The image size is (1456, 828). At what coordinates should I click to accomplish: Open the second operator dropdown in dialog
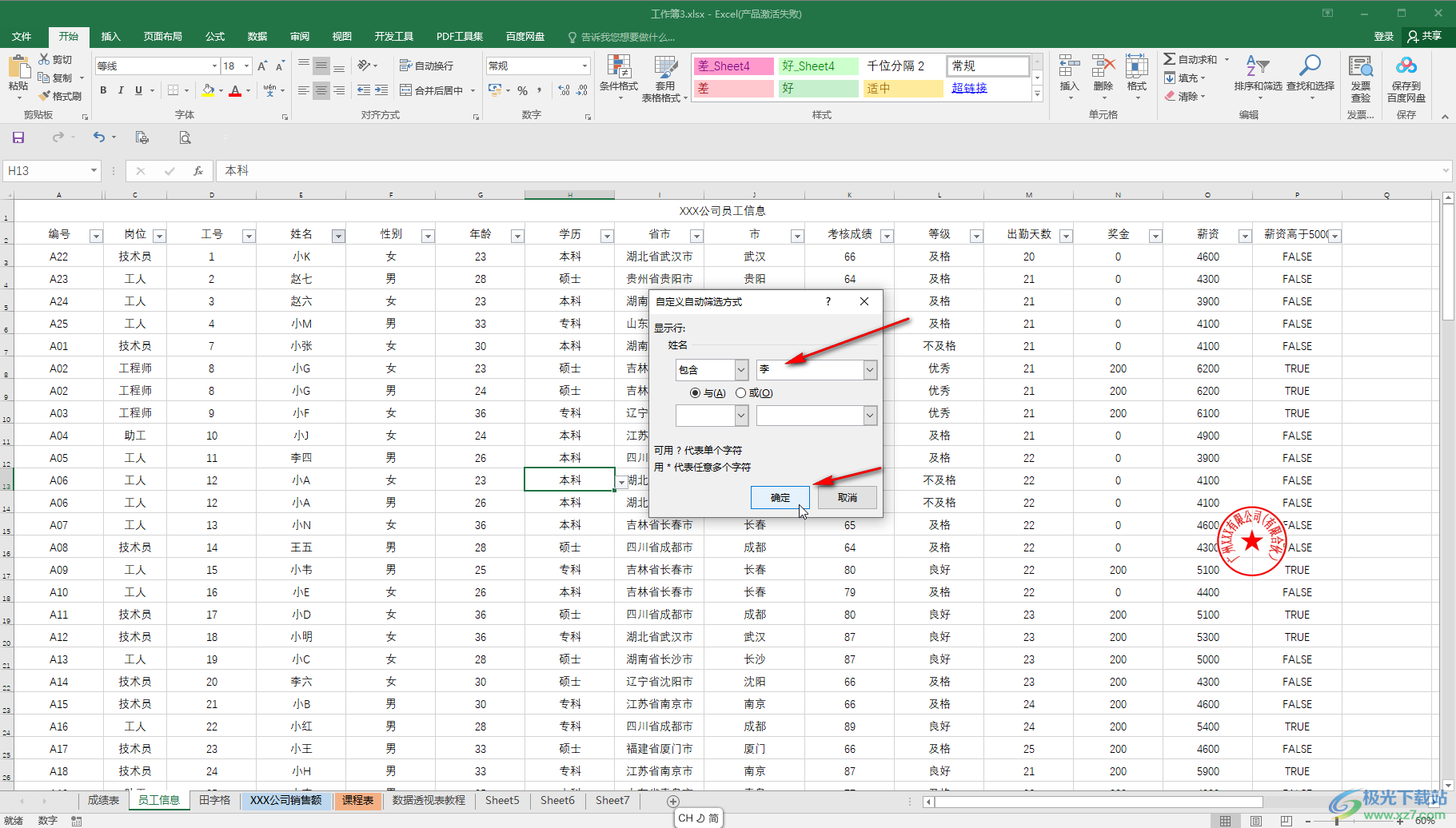point(741,416)
